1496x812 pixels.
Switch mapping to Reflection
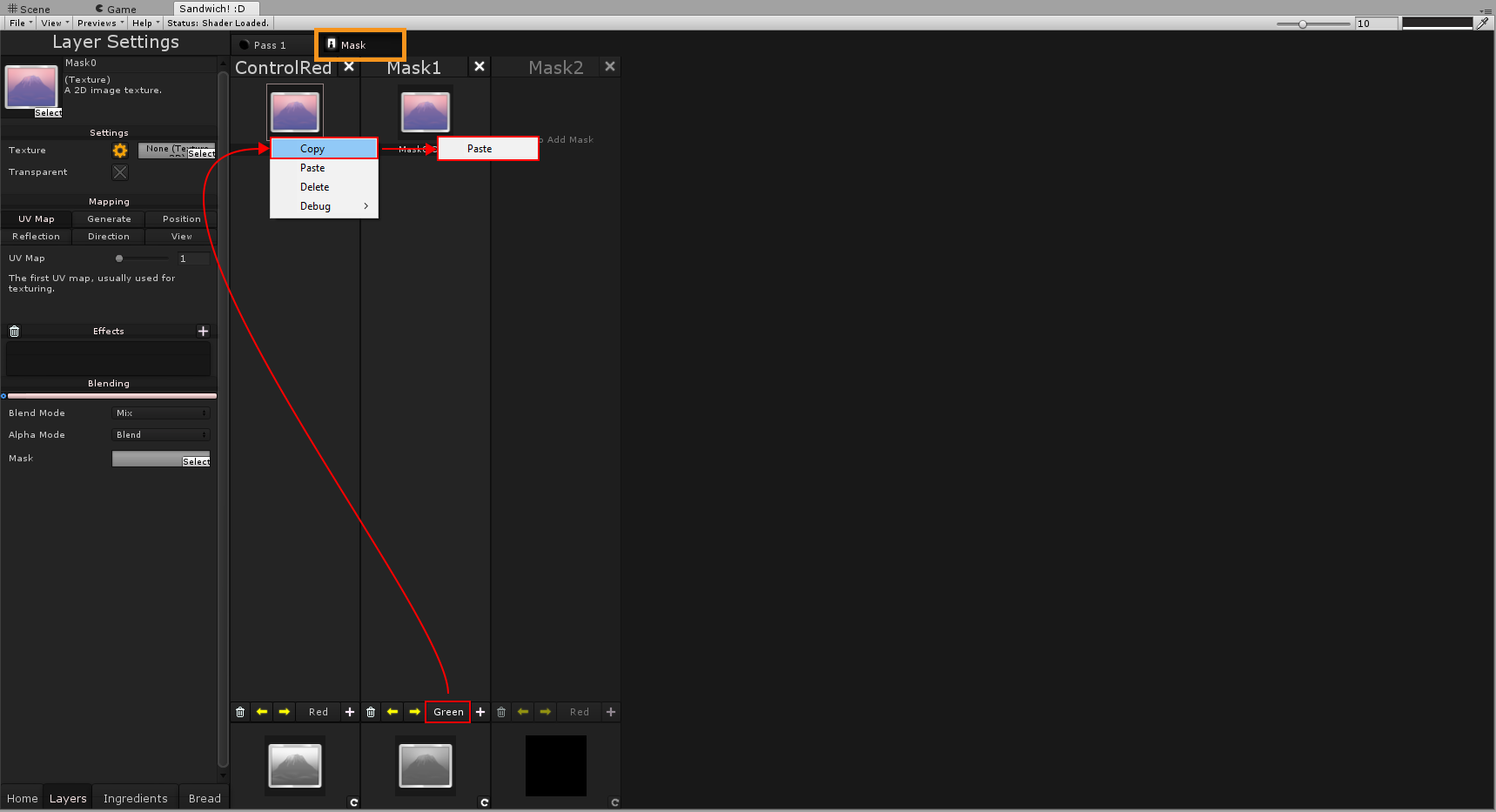(37, 237)
